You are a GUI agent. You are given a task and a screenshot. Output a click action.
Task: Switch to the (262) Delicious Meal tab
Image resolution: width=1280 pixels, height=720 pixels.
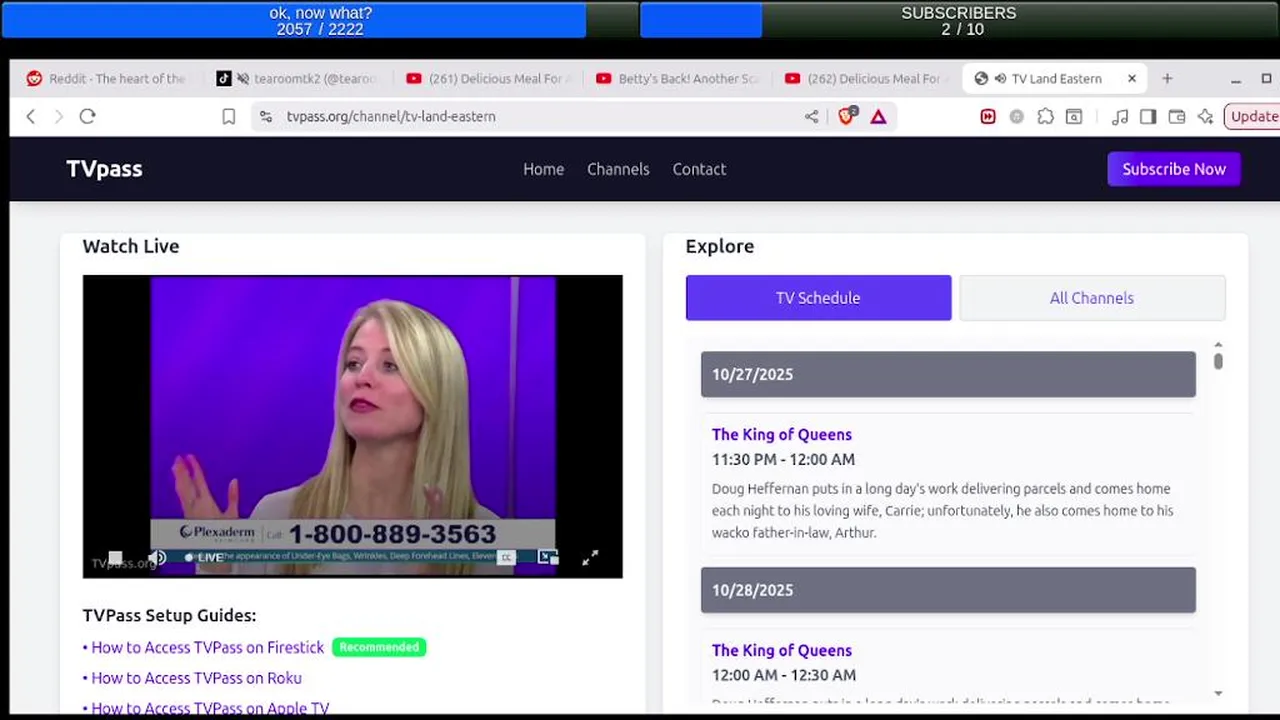tap(864, 78)
